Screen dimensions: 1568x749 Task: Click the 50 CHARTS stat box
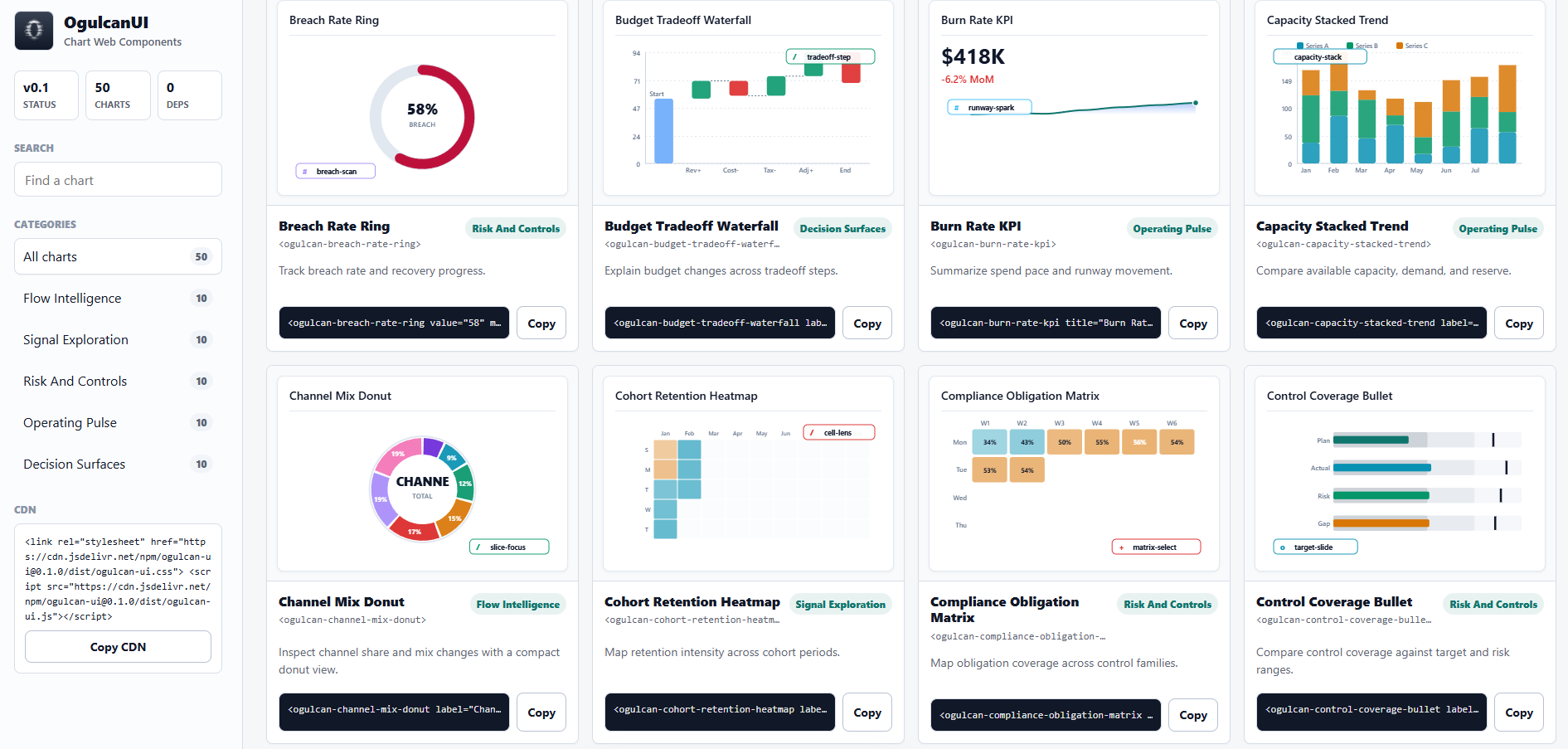click(x=118, y=95)
